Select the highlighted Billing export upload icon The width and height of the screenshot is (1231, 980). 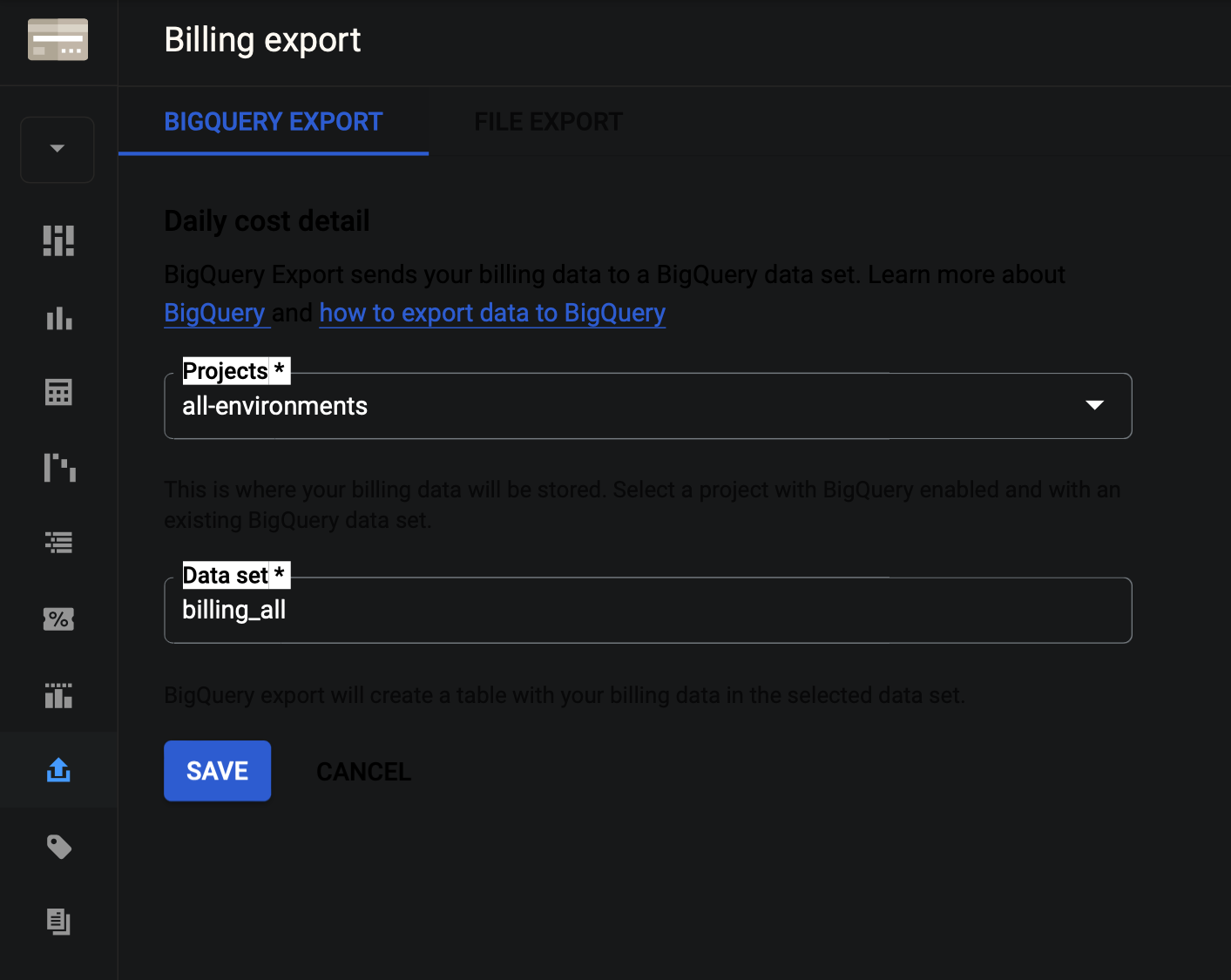[x=57, y=769]
